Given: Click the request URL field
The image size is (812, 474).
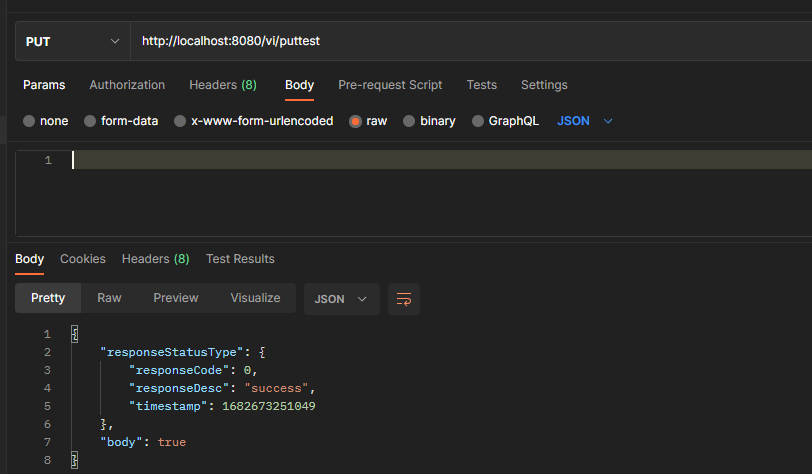Looking at the screenshot, I should click(471, 41).
